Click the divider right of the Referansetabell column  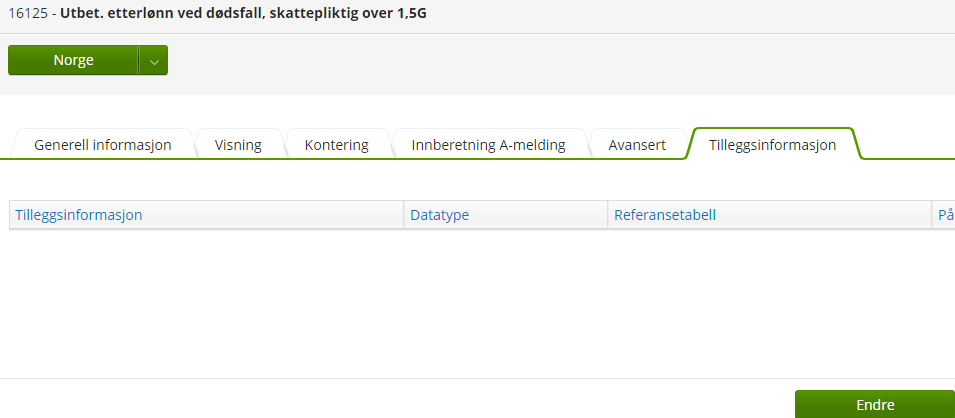932,215
